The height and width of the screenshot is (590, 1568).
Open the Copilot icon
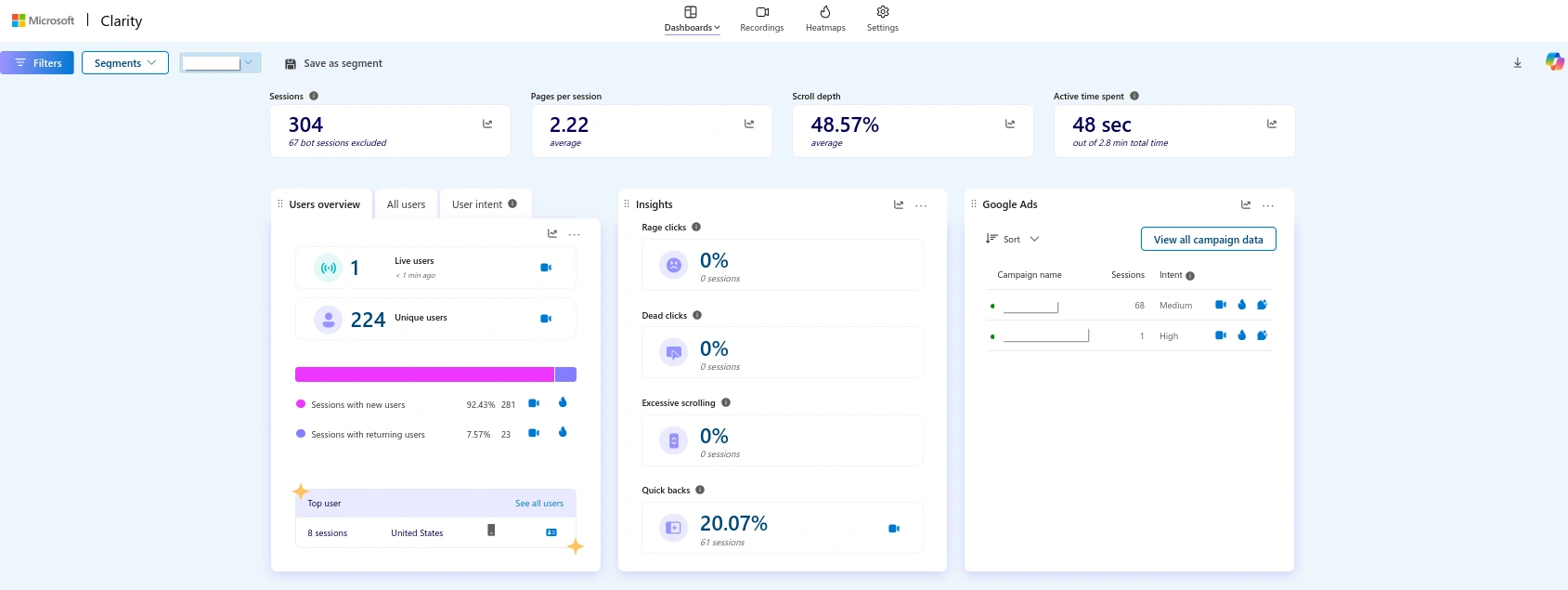(1554, 62)
